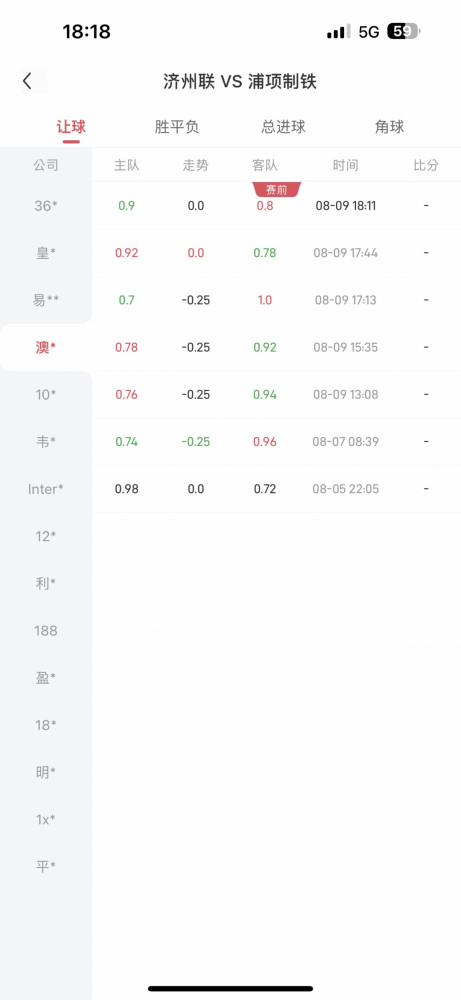Choose 韦* company entry
Screen dimensions: 461x1000
tap(46, 441)
